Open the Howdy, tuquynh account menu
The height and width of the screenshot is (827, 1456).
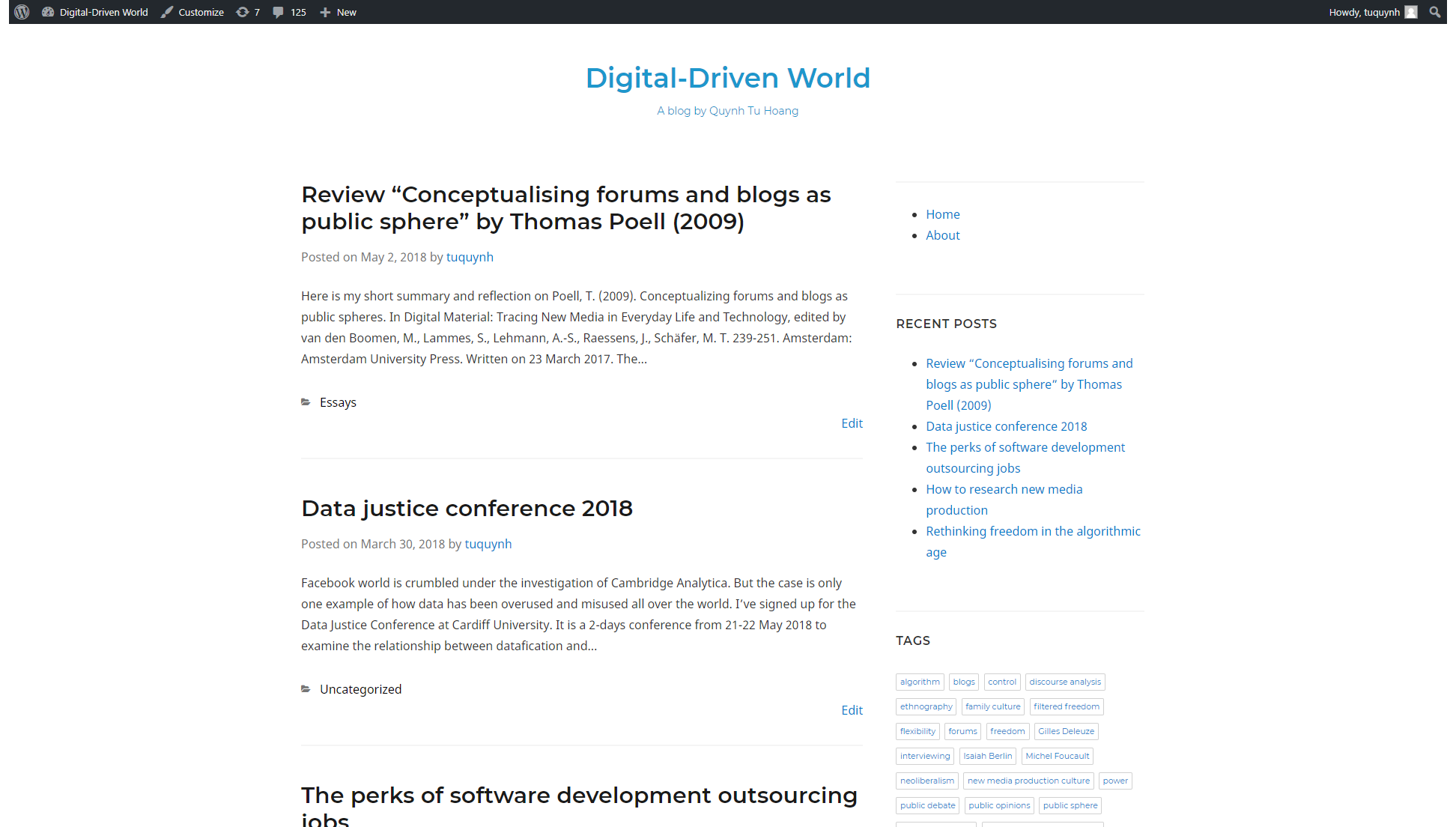[1363, 12]
